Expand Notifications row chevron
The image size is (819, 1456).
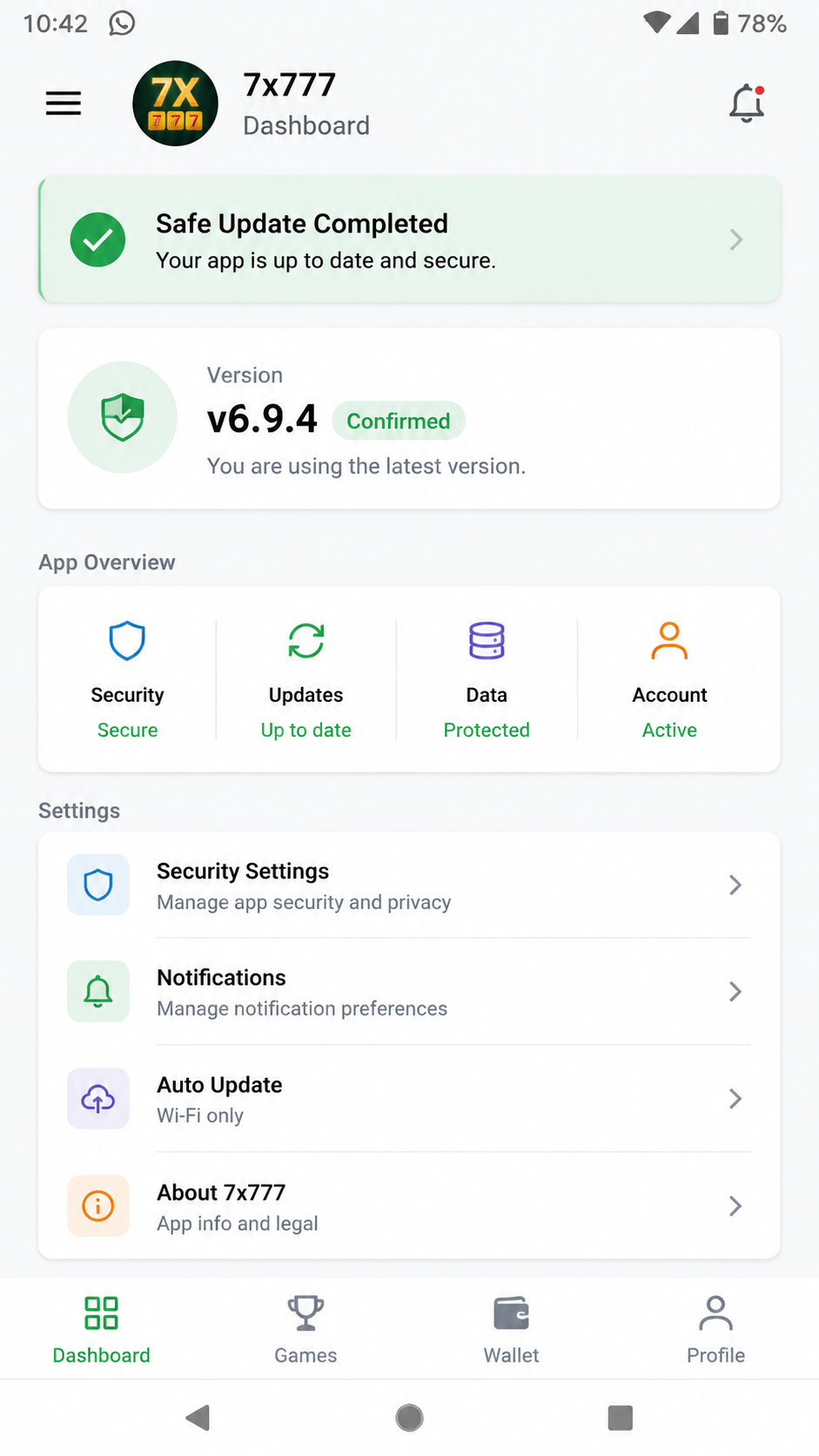point(735,992)
